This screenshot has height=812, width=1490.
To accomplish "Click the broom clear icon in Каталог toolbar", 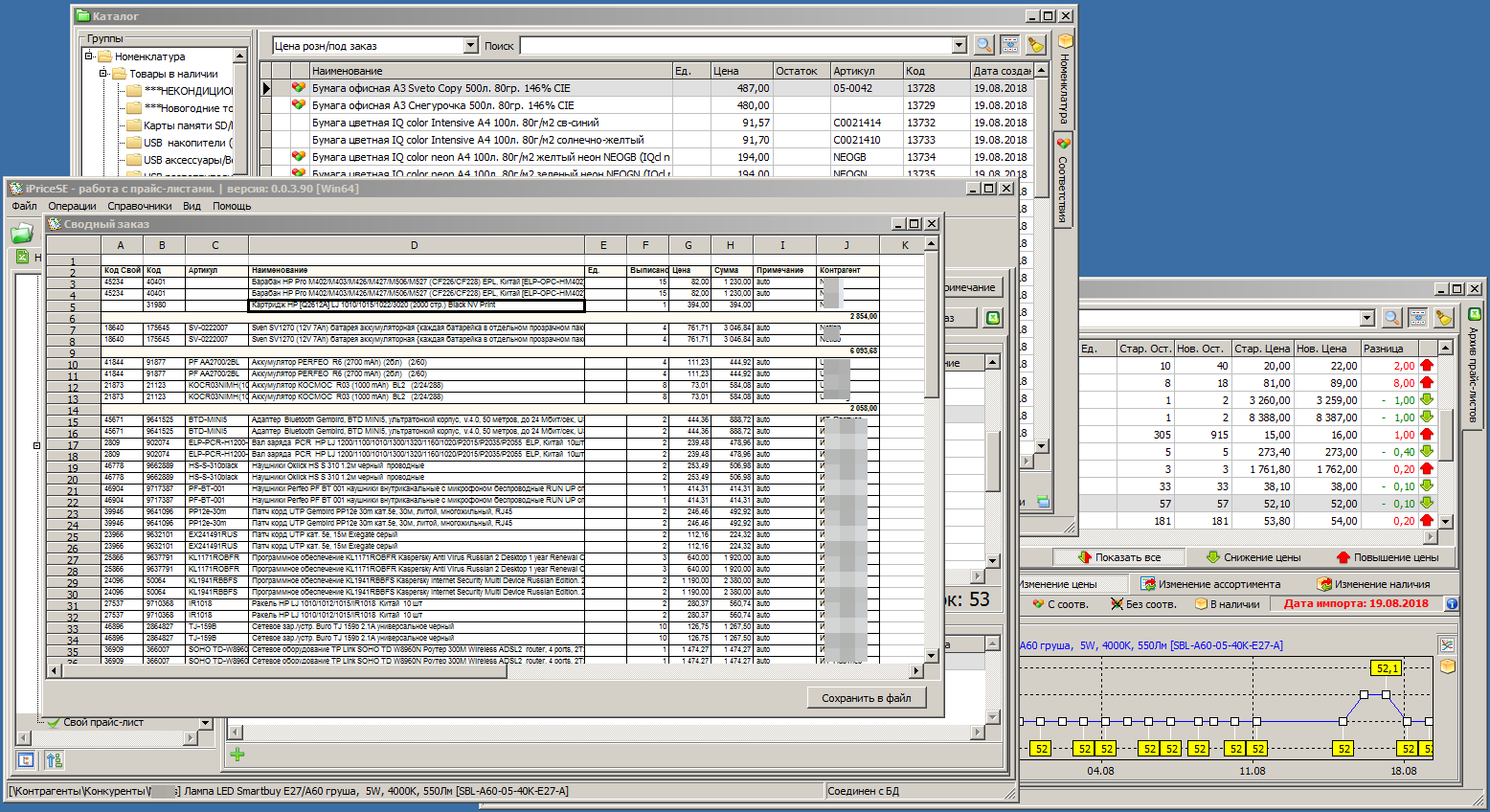I will coord(1035,45).
